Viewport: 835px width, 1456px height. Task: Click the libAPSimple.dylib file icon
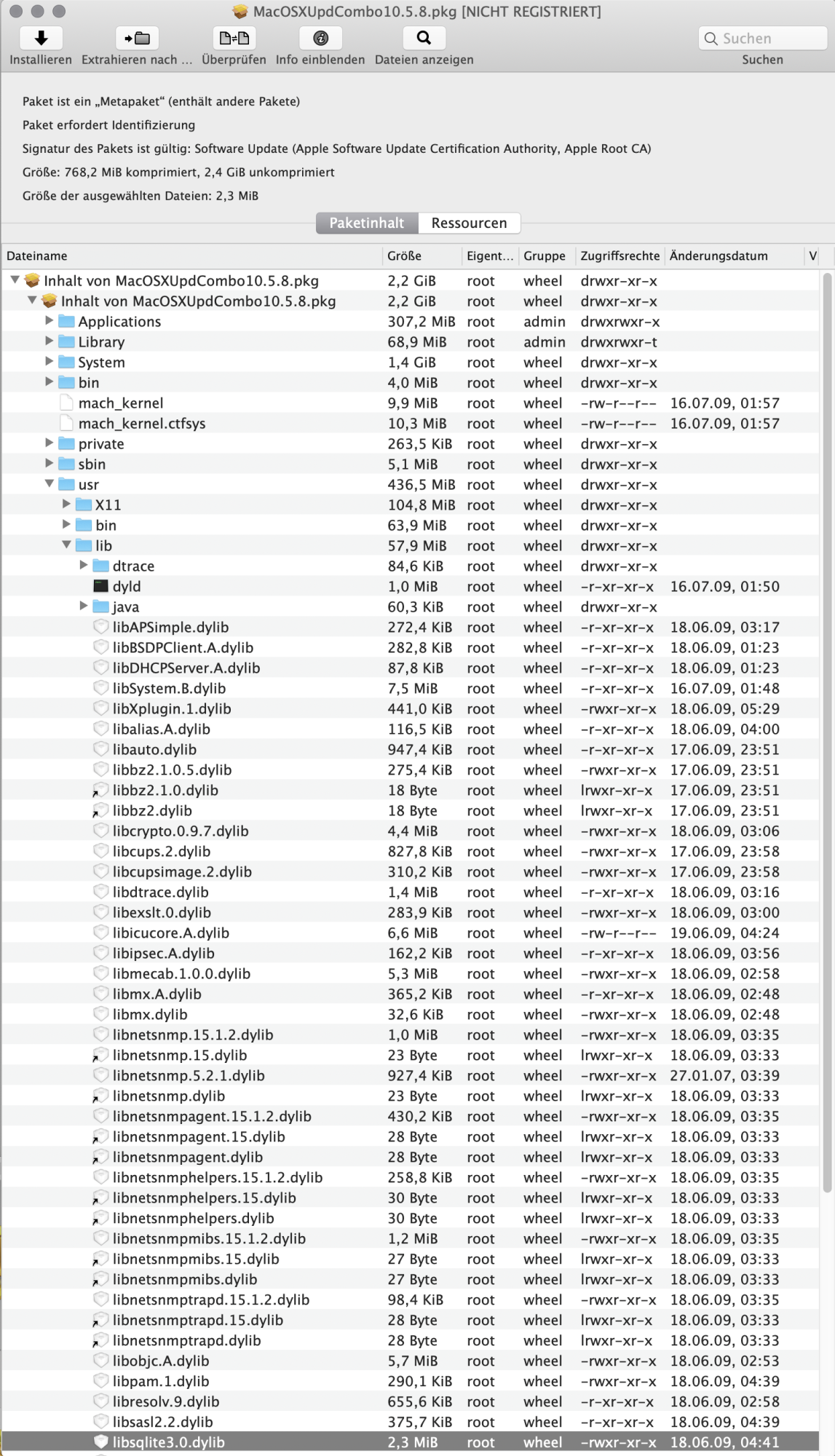pos(100,627)
